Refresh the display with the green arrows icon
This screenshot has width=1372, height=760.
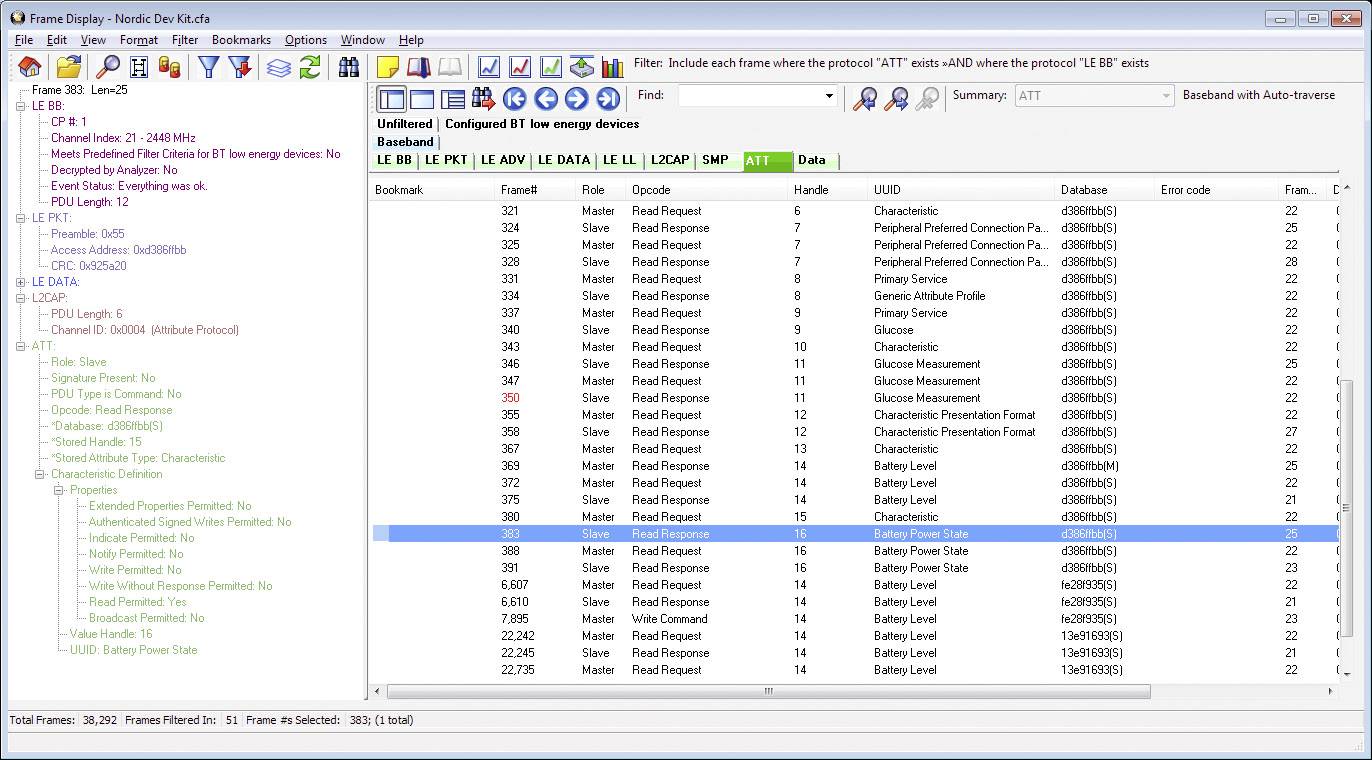[x=311, y=66]
